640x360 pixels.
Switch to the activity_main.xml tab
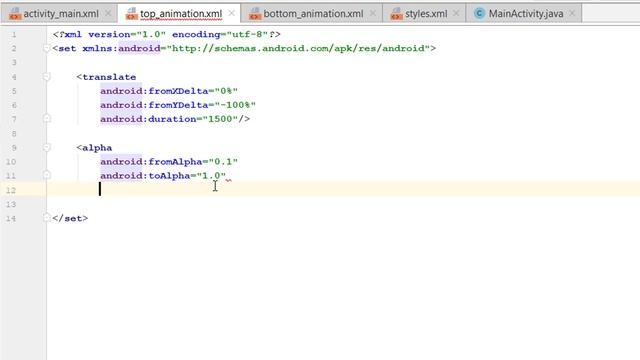(x=60, y=14)
